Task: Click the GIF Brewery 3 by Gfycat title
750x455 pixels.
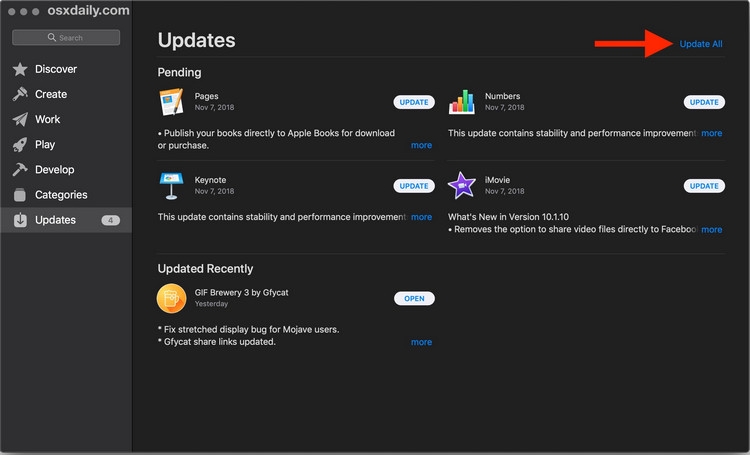Action: [x=242, y=292]
